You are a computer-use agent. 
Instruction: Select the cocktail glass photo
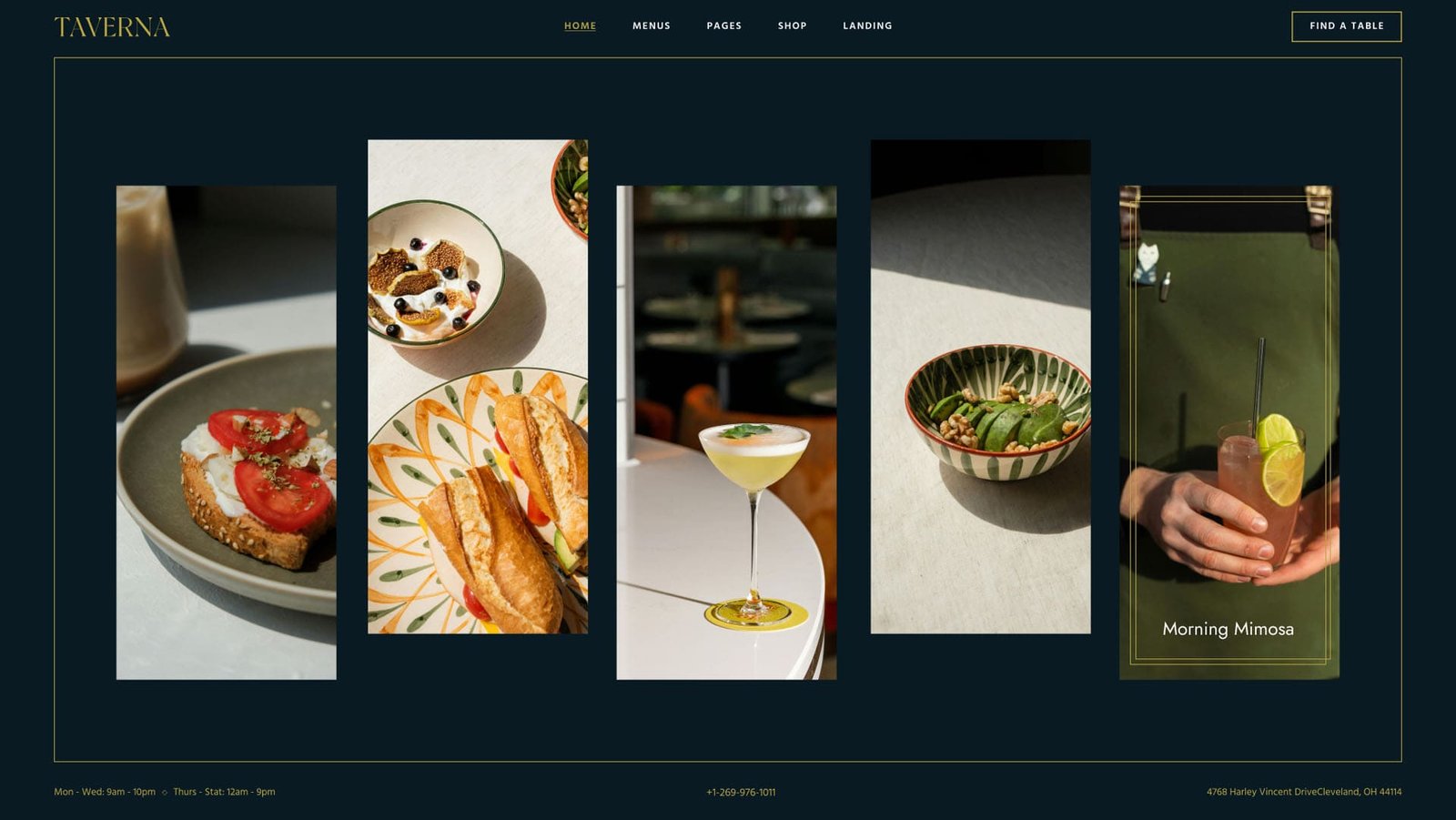coord(726,432)
